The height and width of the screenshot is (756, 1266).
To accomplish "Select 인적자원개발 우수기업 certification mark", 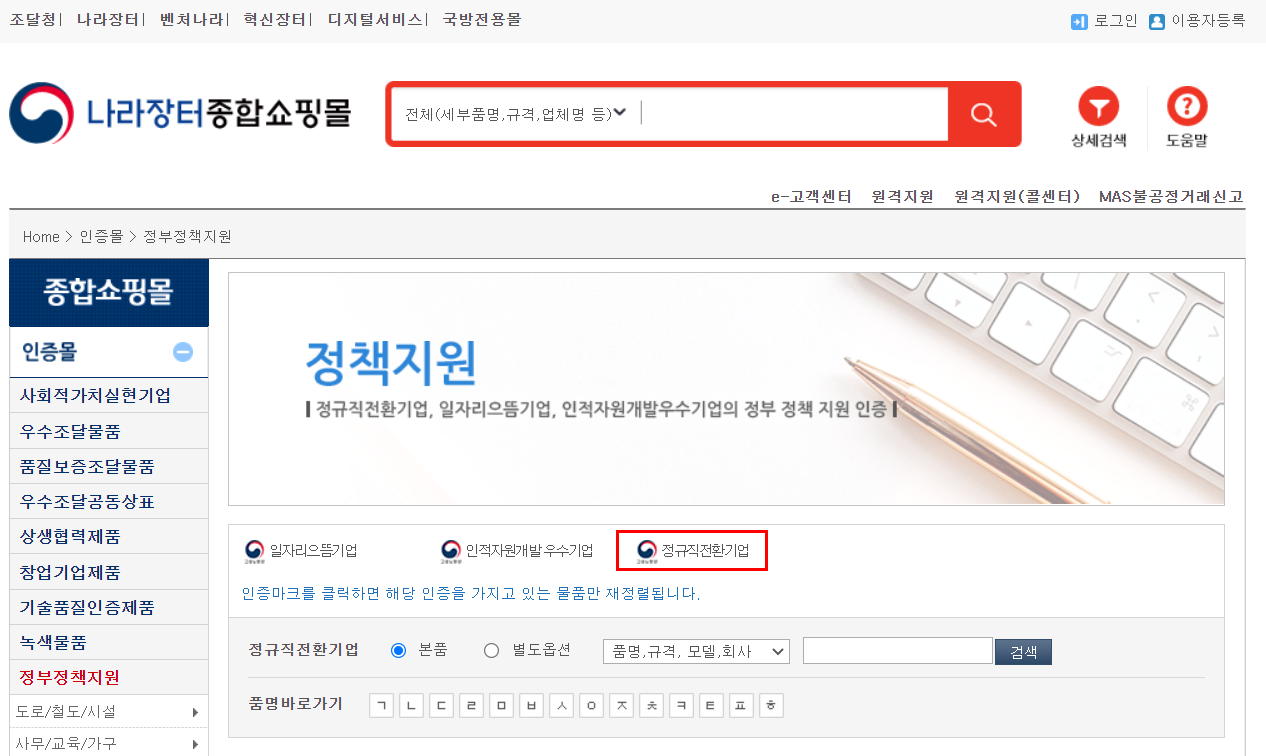I will point(517,551).
